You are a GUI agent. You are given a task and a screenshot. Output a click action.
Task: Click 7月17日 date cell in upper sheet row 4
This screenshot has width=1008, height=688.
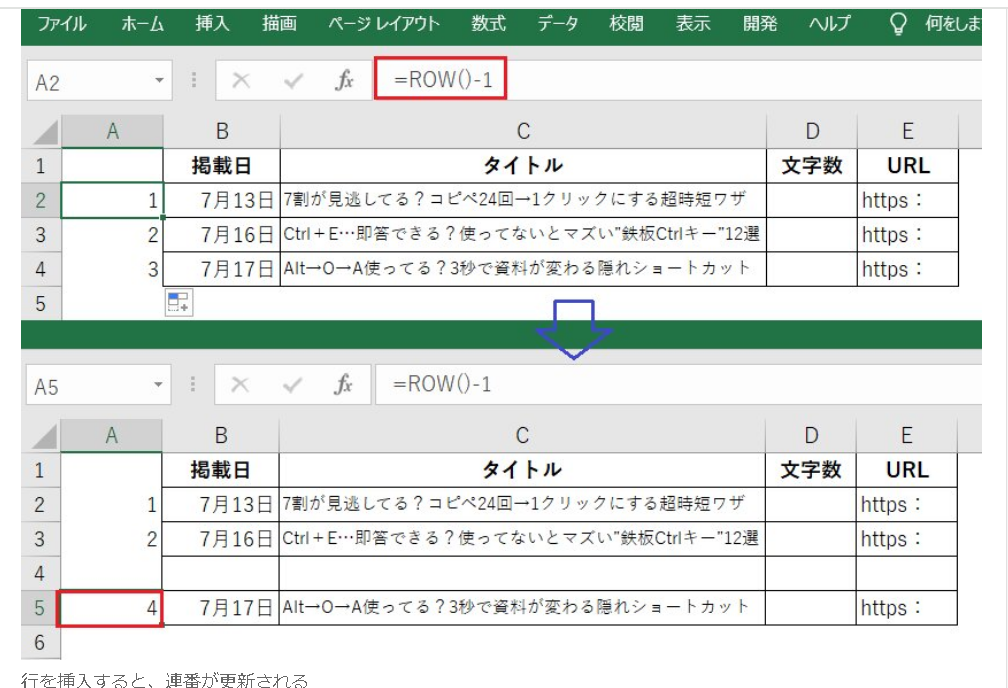[222, 269]
